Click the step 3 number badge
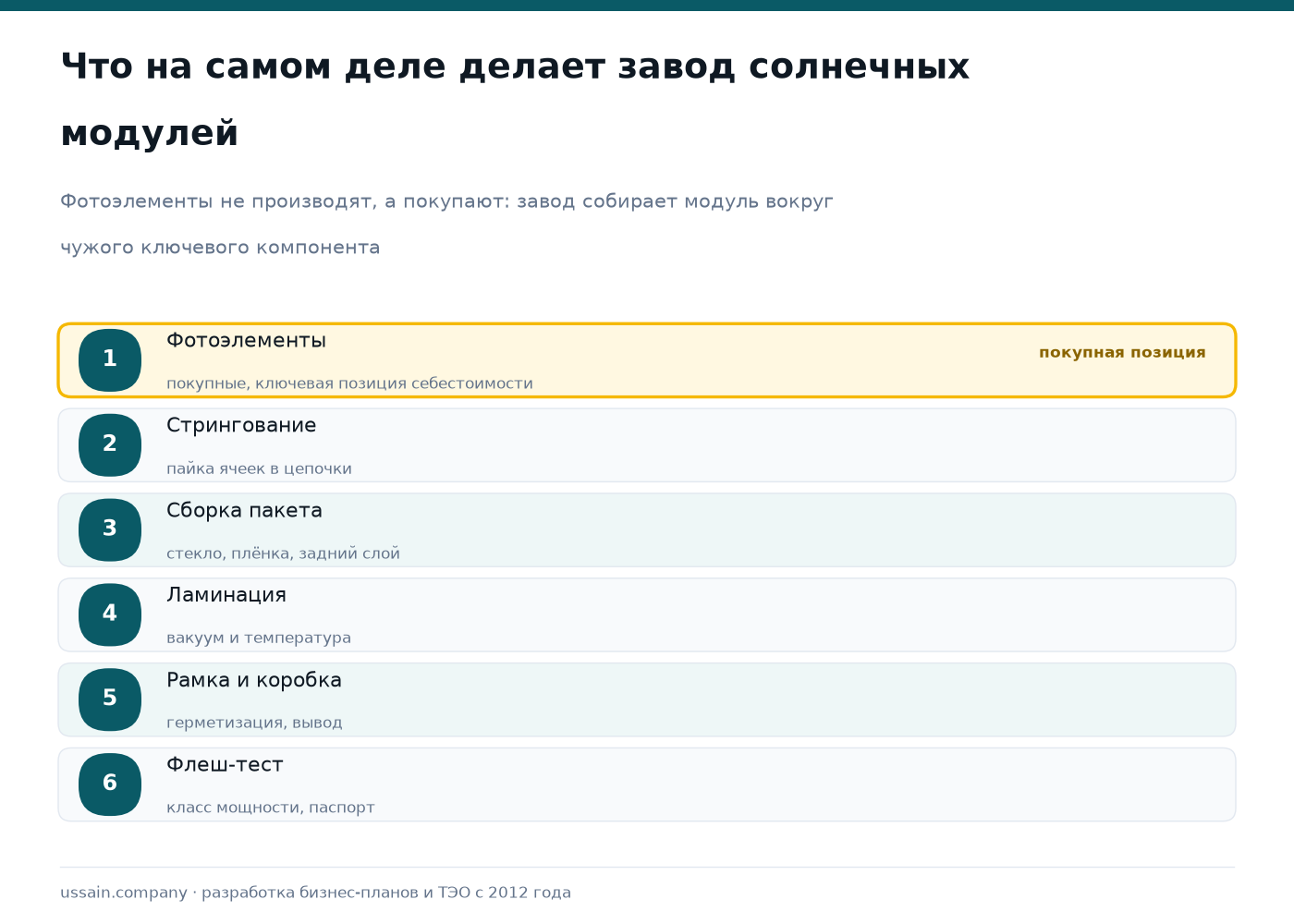1294x924 pixels. coord(110,530)
